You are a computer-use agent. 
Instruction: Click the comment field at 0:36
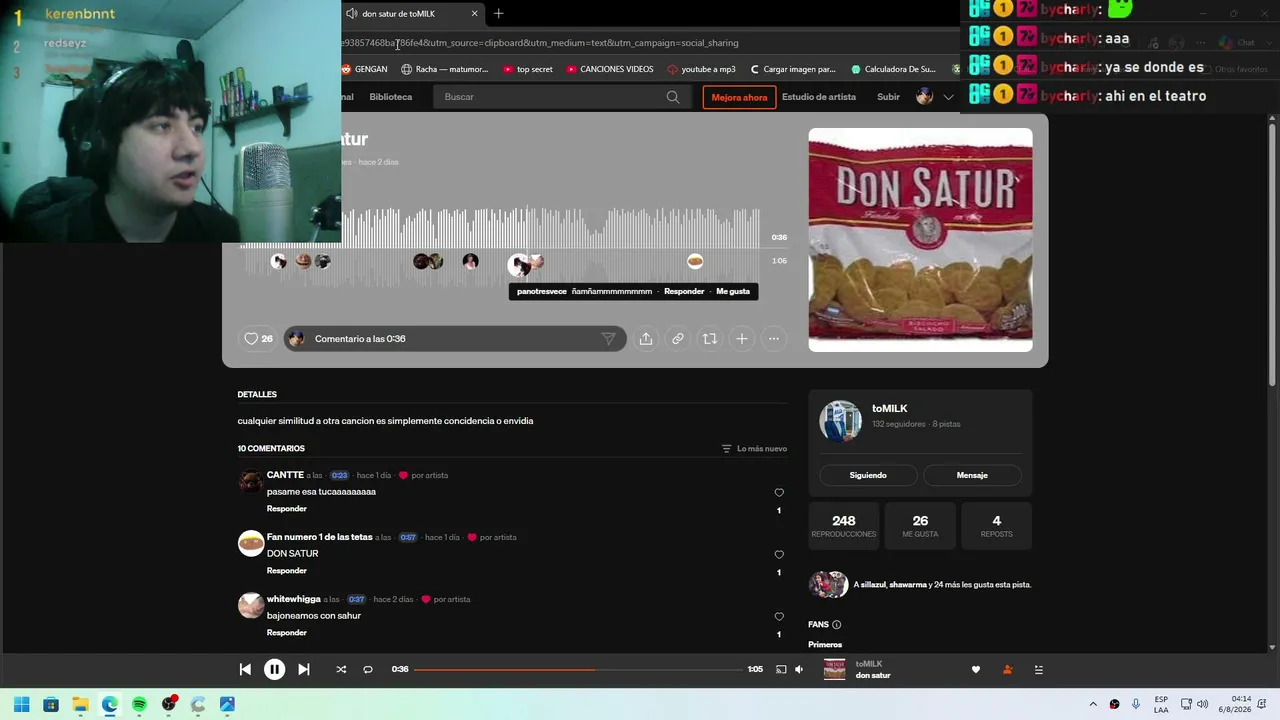point(455,339)
